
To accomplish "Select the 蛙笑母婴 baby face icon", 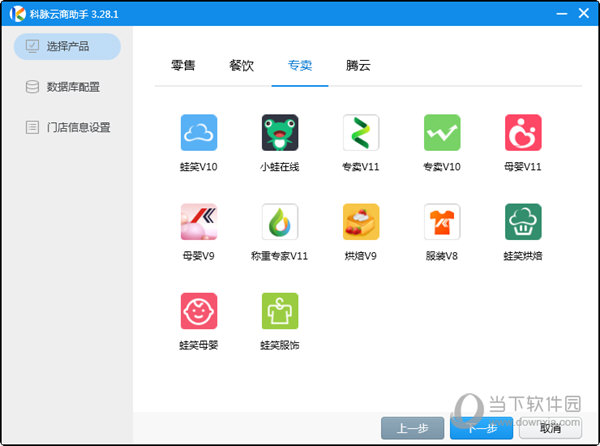I will coord(199,311).
